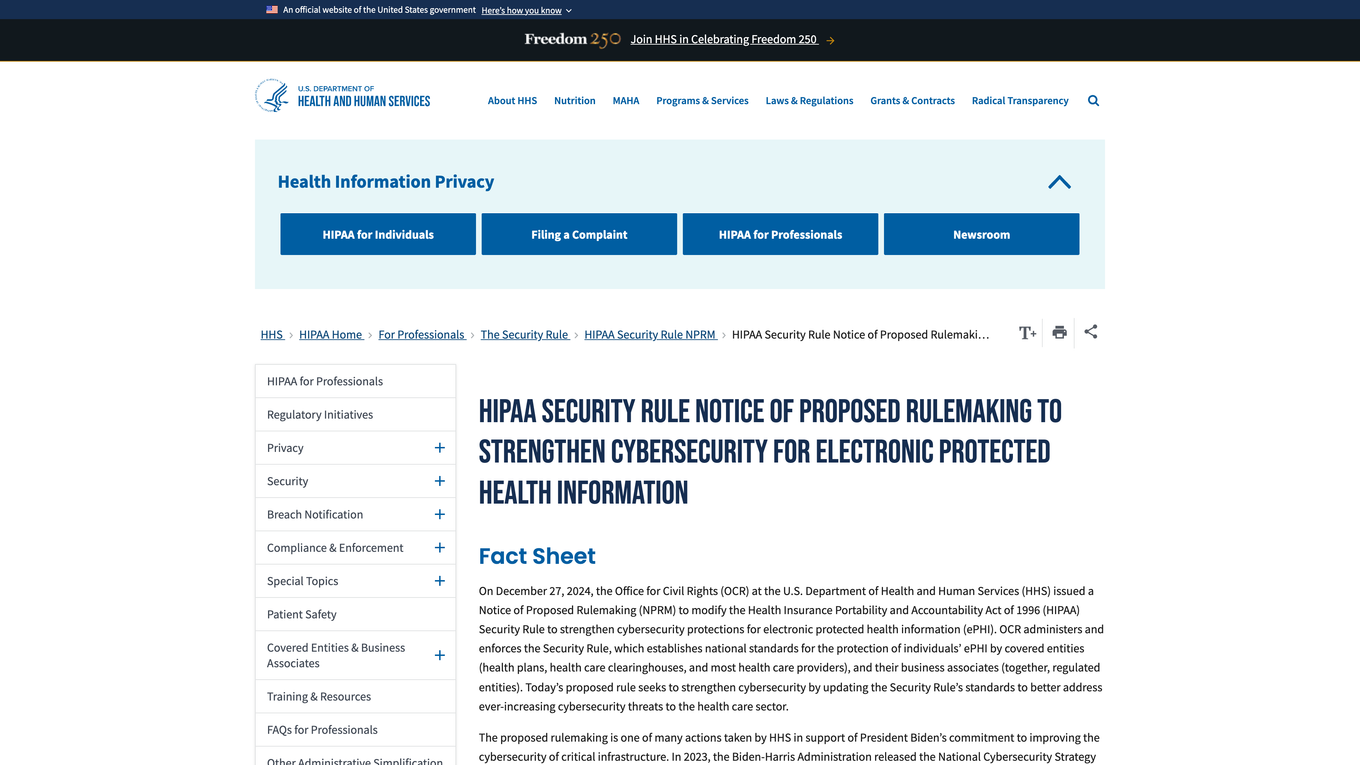
Task: Expand the Privacy sidebar section
Action: click(439, 448)
